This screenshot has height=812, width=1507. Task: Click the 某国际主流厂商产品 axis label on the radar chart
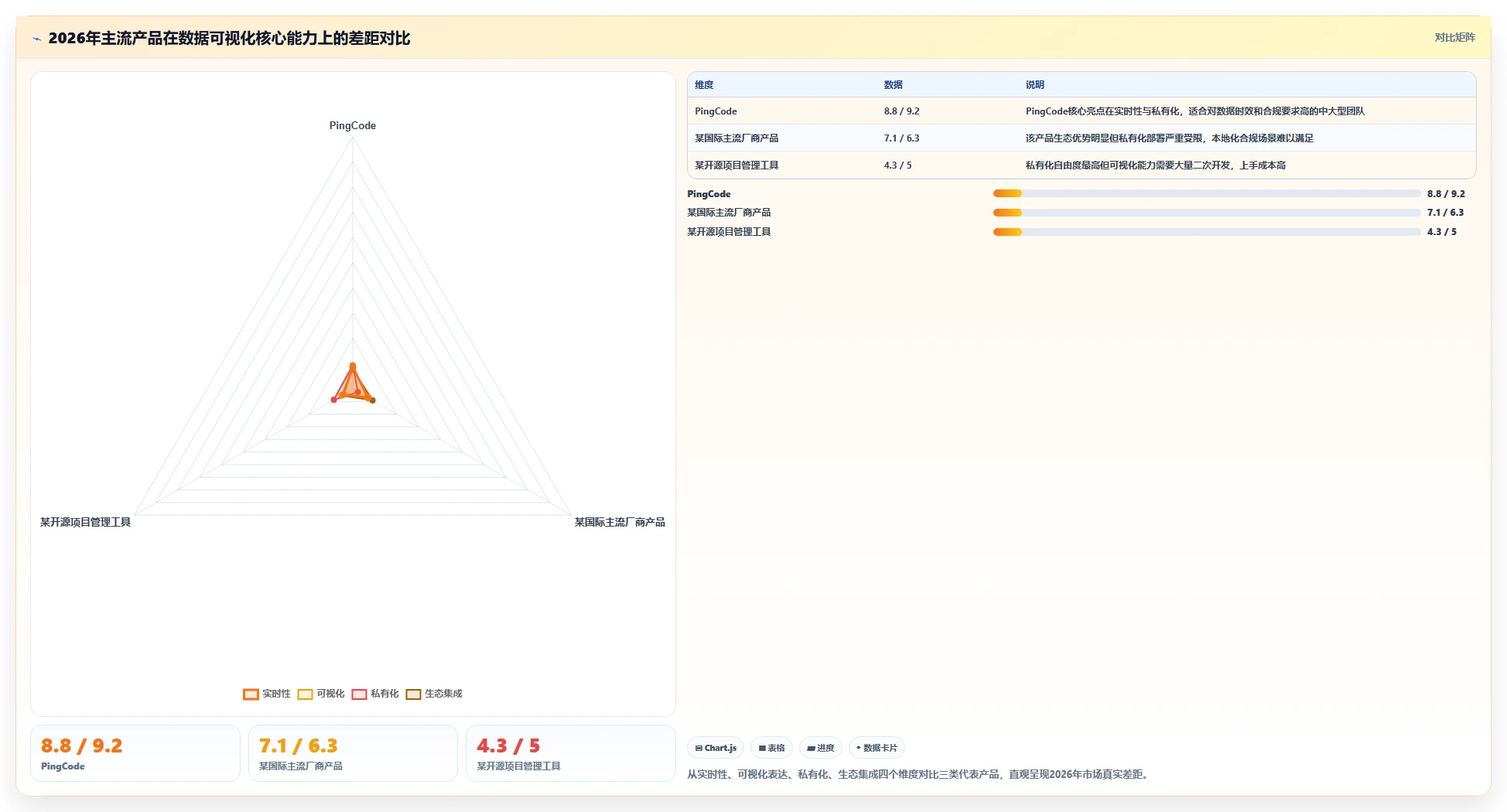pyautogui.click(x=620, y=523)
